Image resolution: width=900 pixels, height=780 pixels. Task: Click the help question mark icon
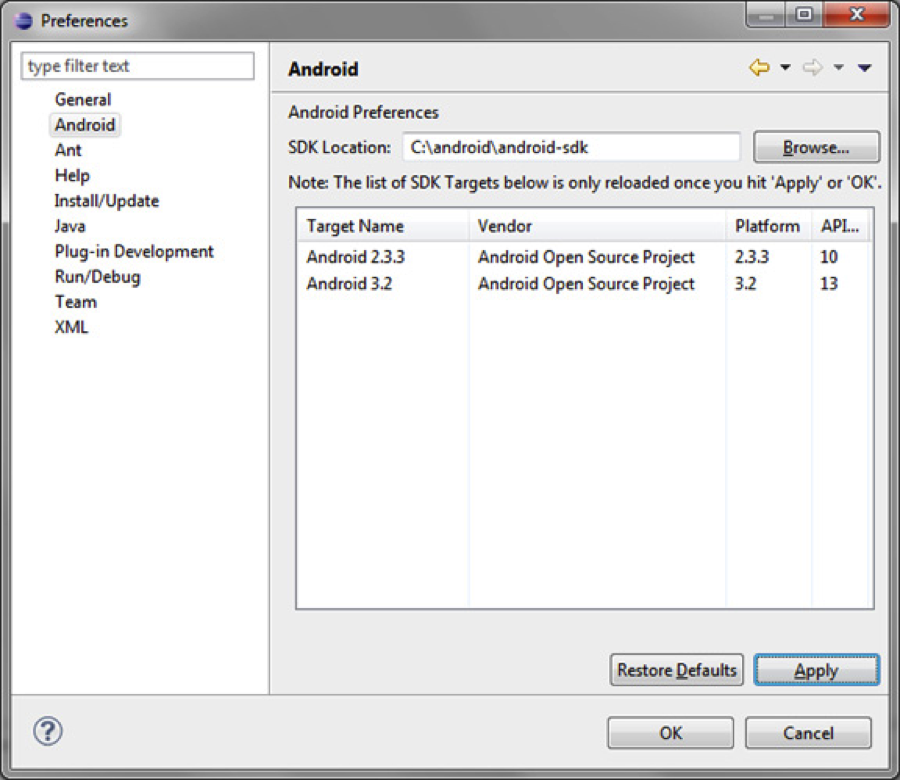coord(48,731)
